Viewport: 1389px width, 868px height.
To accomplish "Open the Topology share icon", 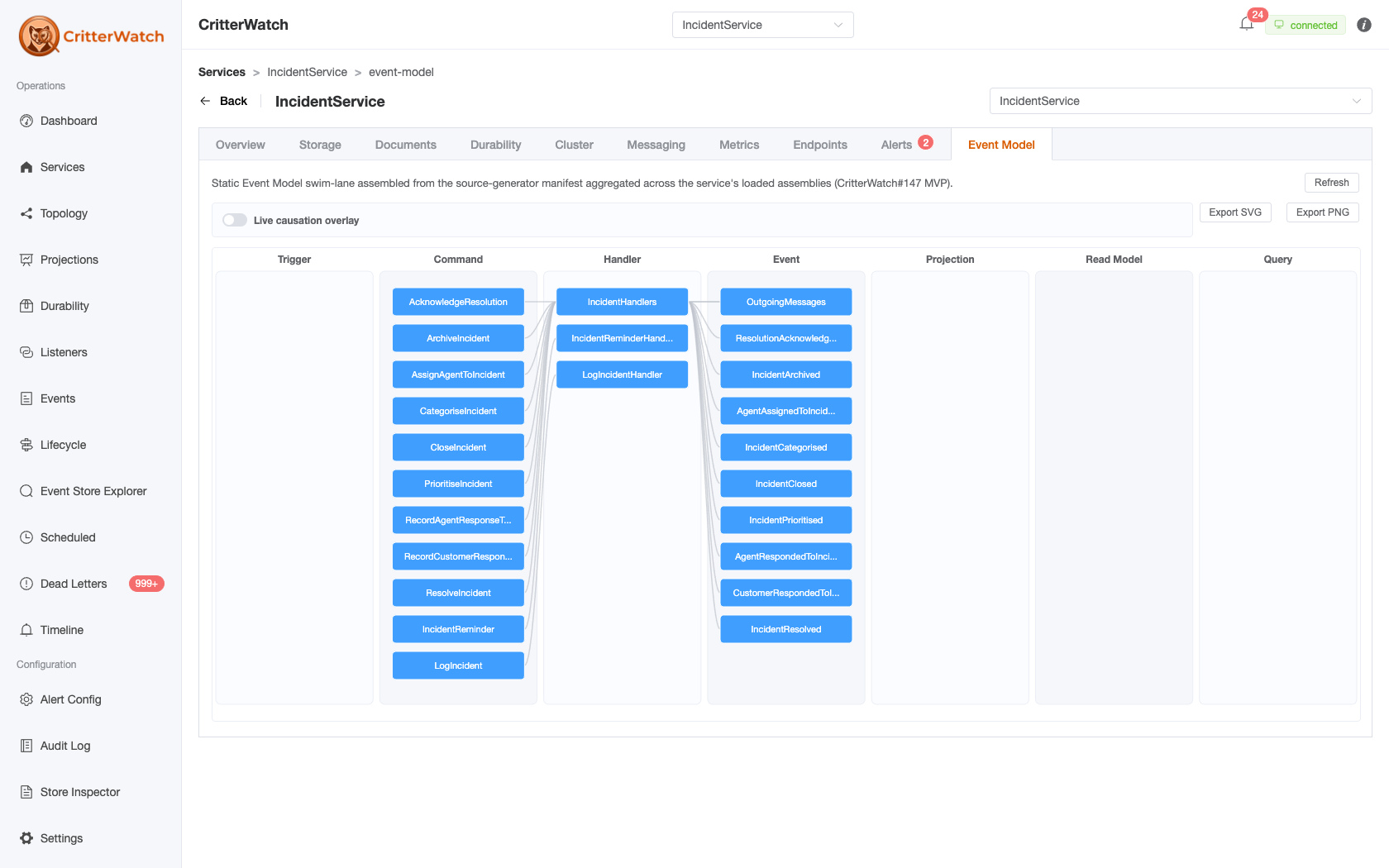I will (26, 213).
